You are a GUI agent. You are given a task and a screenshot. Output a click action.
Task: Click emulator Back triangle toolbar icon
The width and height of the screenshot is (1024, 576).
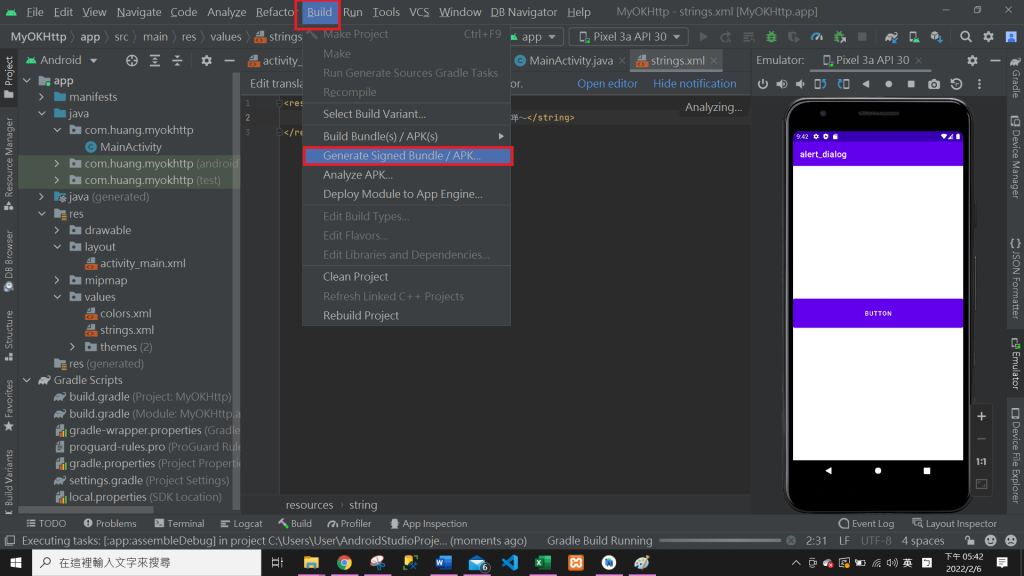[866, 84]
